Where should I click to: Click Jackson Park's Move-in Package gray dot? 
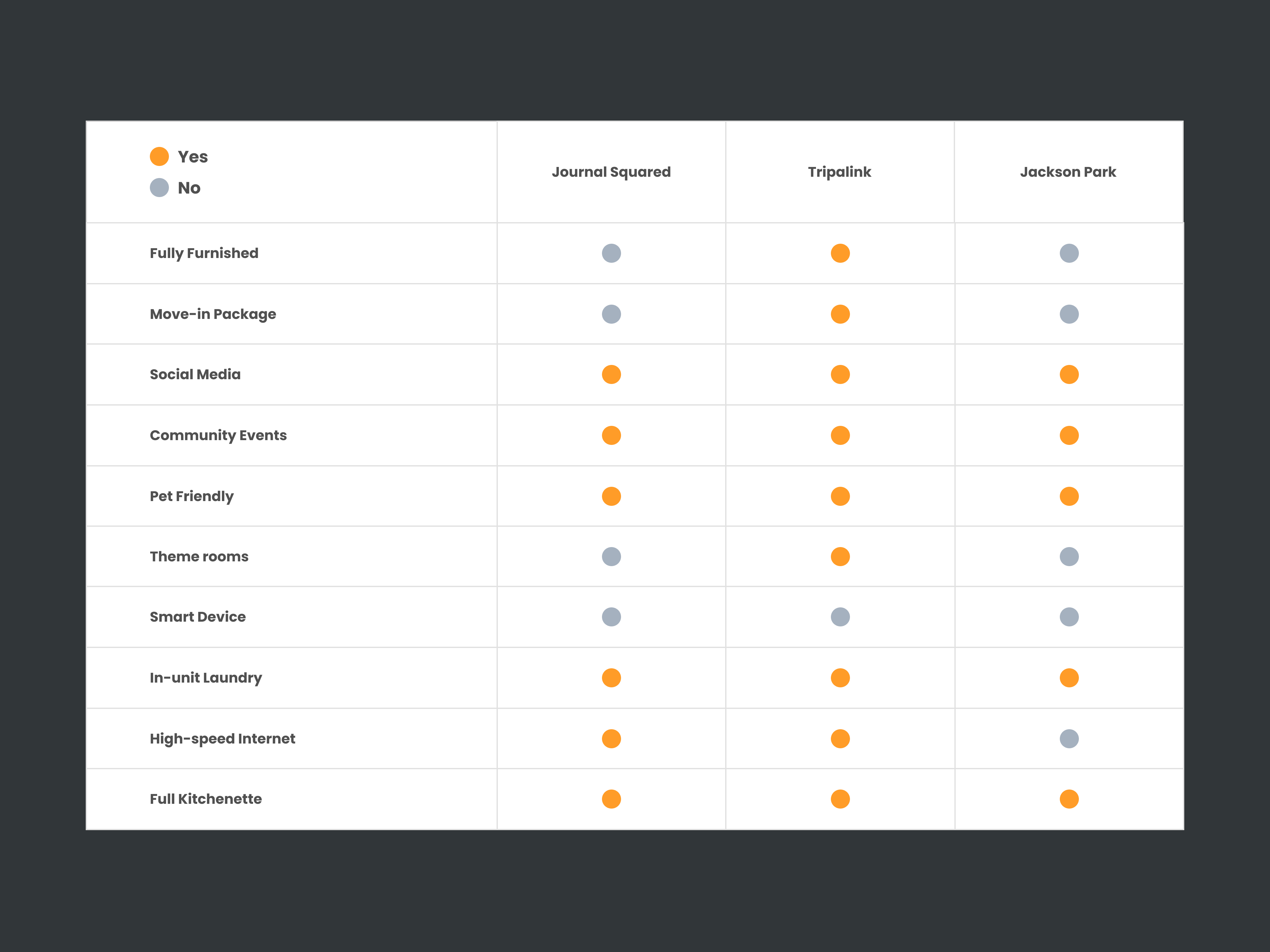1069,314
